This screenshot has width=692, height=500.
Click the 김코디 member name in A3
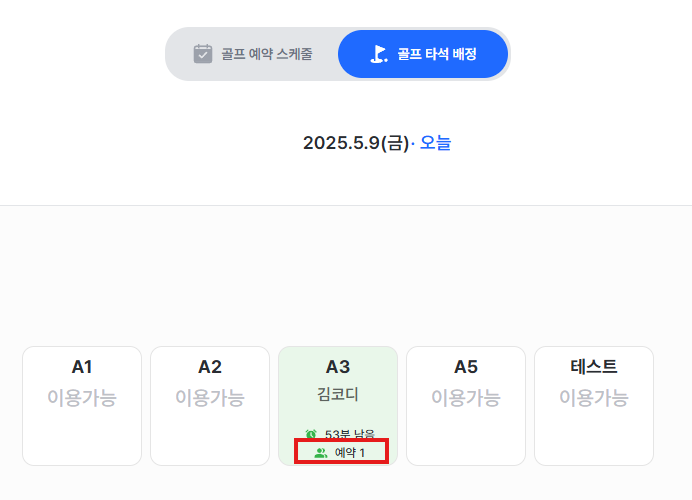(x=338, y=394)
